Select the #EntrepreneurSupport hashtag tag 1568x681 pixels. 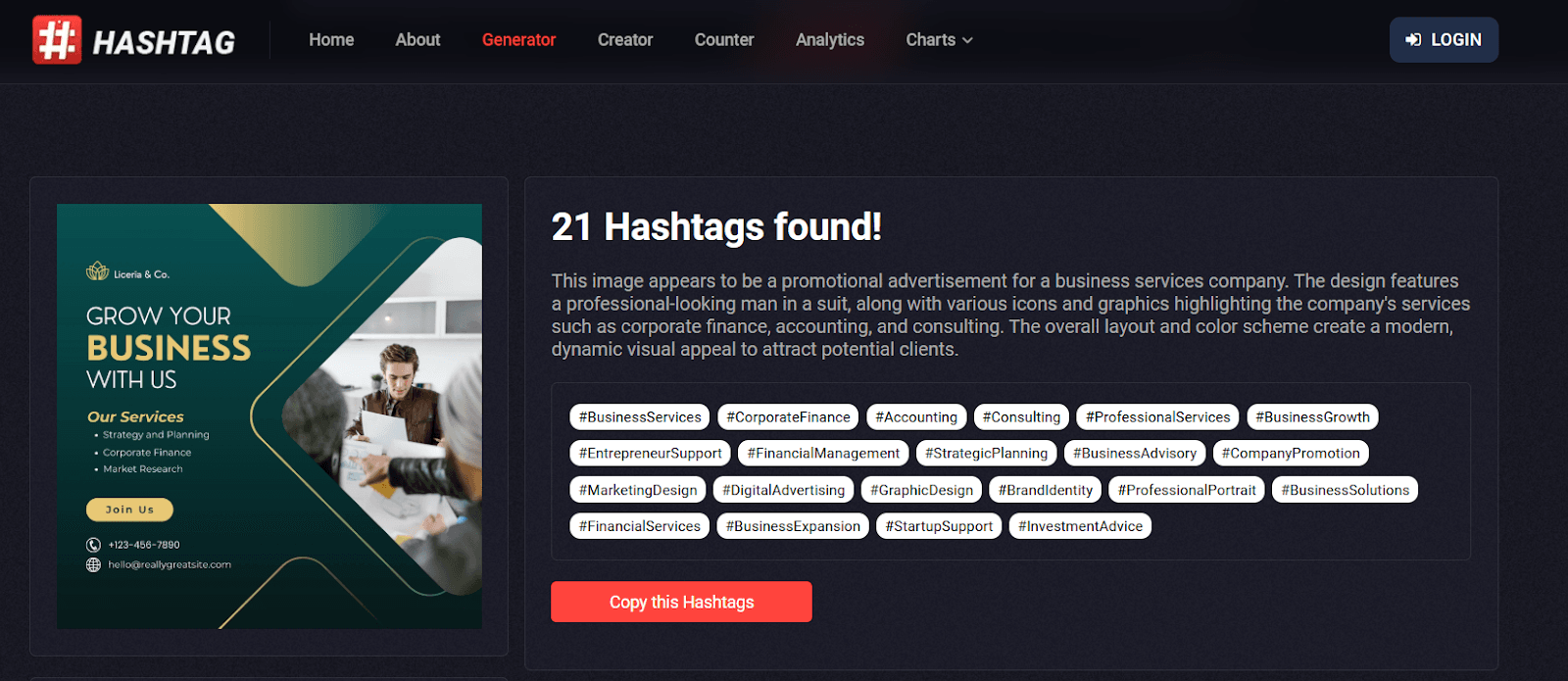[650, 454]
